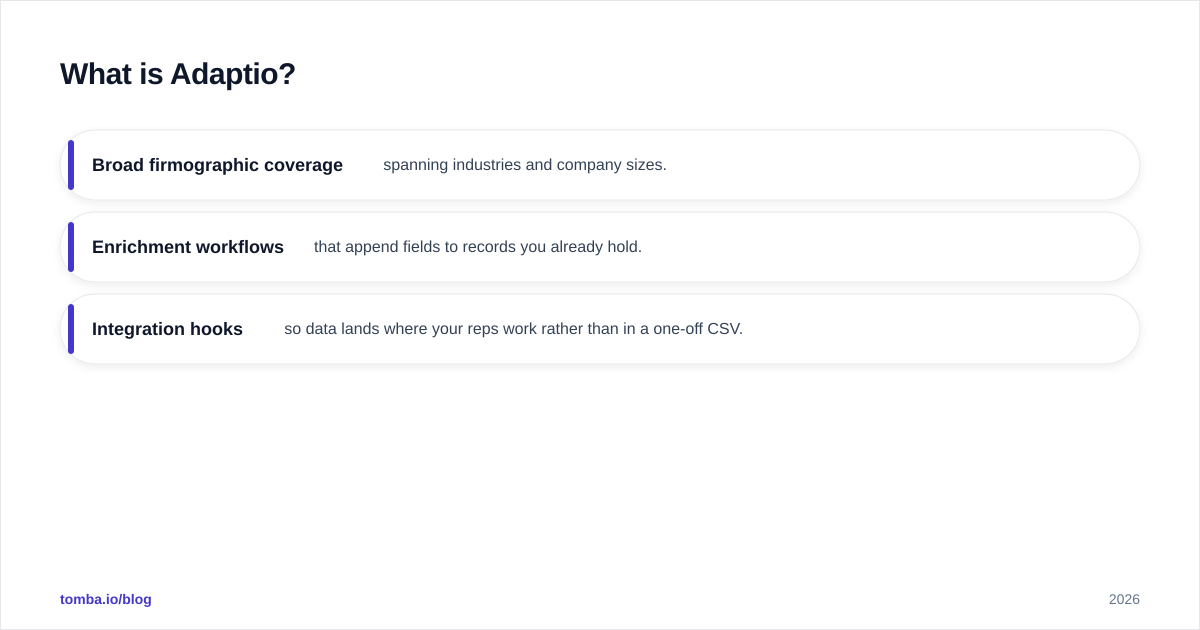Click the word 'CSV.' in third card
The height and width of the screenshot is (630, 1200).
tap(725, 329)
